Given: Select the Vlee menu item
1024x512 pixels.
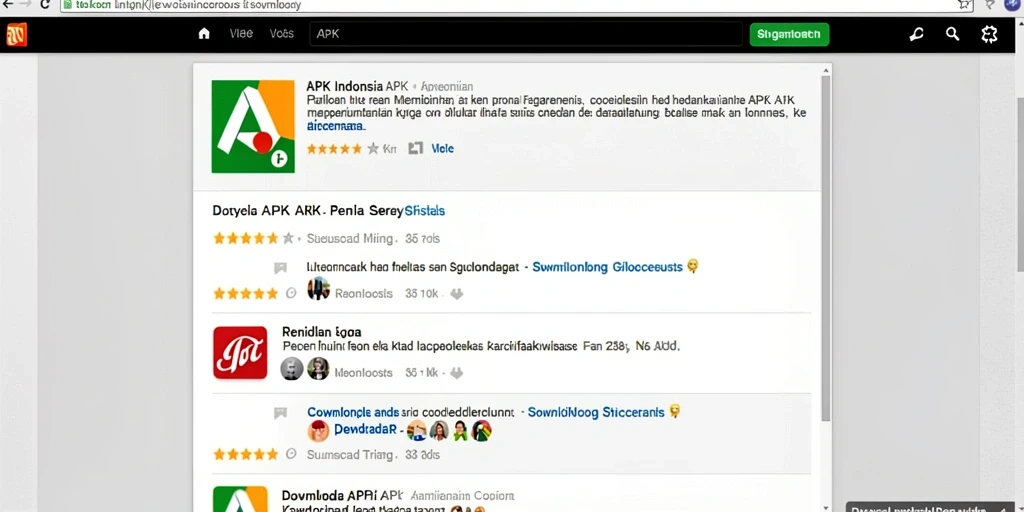Looking at the screenshot, I should tap(241, 33).
